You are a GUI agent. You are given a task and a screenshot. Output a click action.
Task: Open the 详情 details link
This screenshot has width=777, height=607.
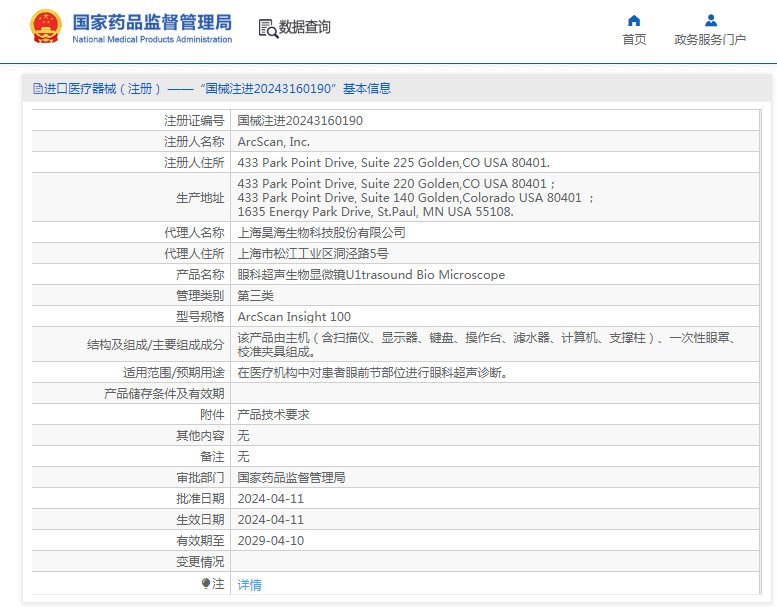tap(249, 585)
